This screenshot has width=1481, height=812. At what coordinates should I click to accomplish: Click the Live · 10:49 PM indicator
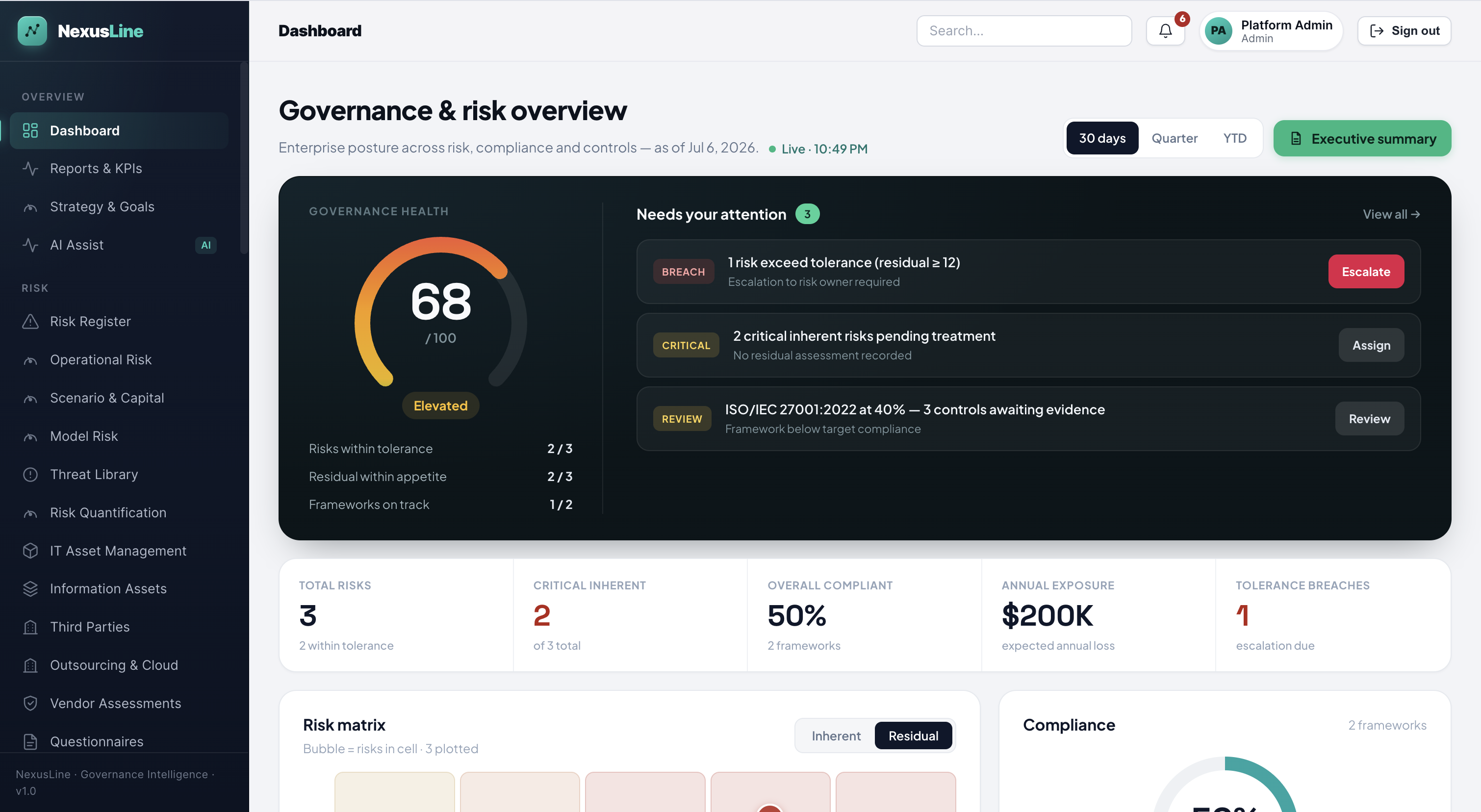coord(818,149)
